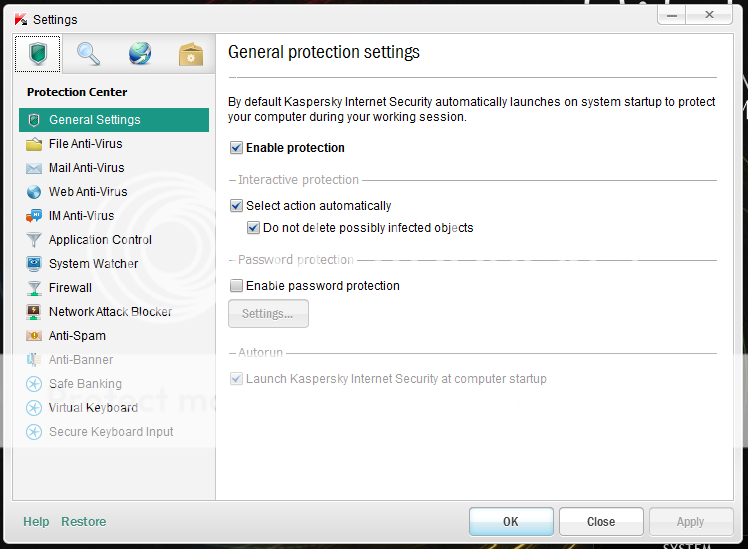The width and height of the screenshot is (748, 549).
Task: Select the File Anti-Virus folder icon
Action: (34, 144)
